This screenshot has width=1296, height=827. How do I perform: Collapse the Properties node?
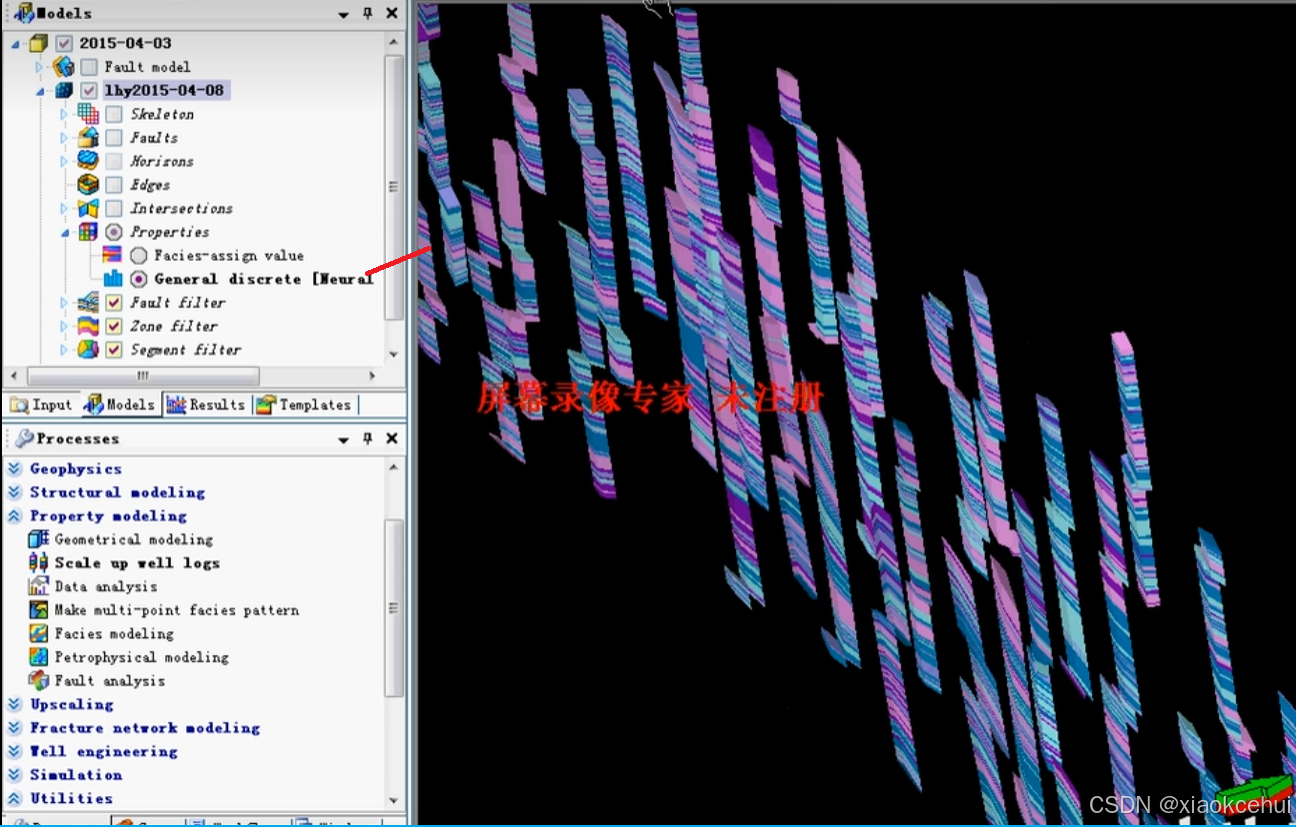[x=65, y=232]
